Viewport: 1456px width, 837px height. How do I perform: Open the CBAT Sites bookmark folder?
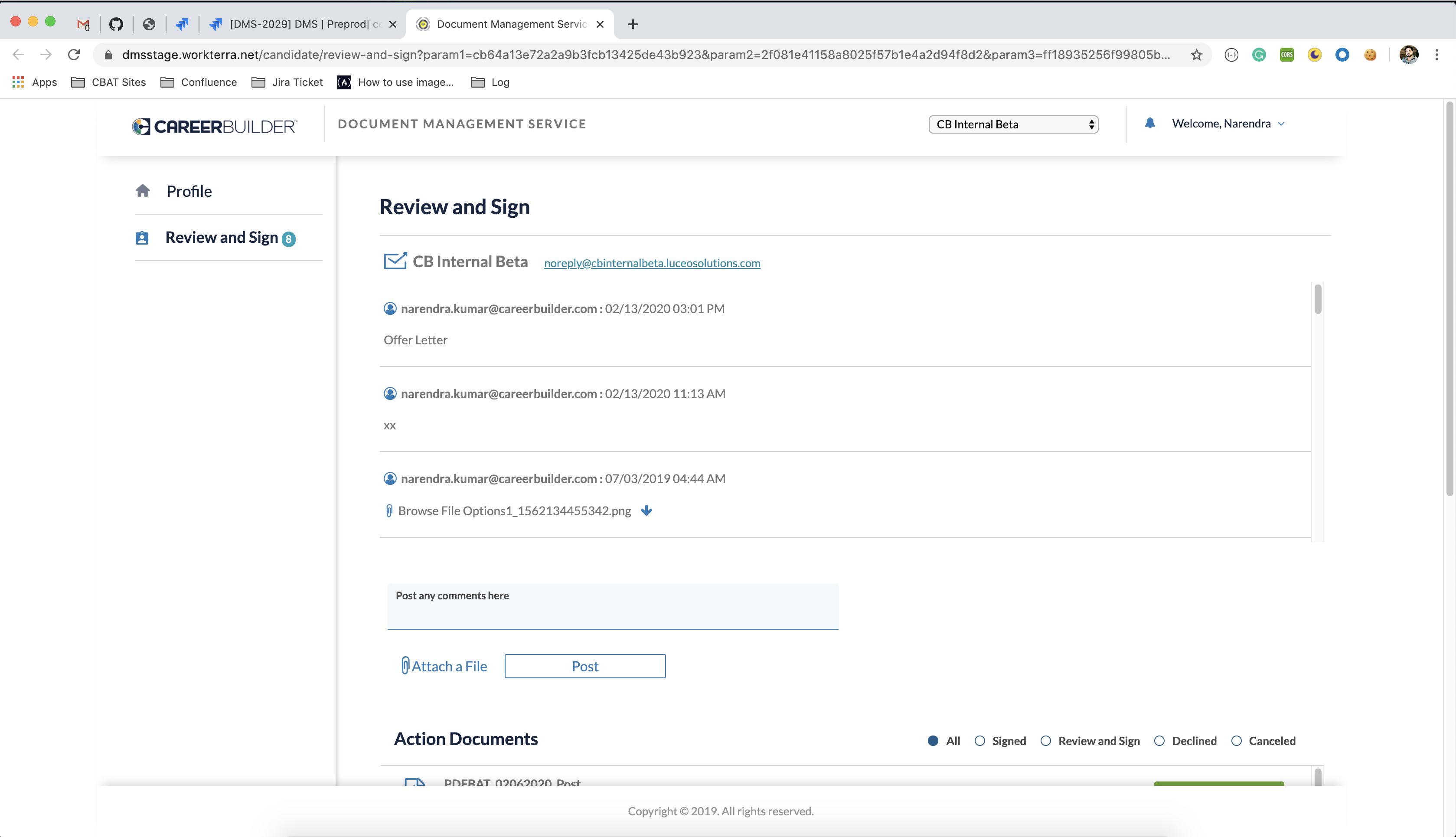(x=108, y=82)
